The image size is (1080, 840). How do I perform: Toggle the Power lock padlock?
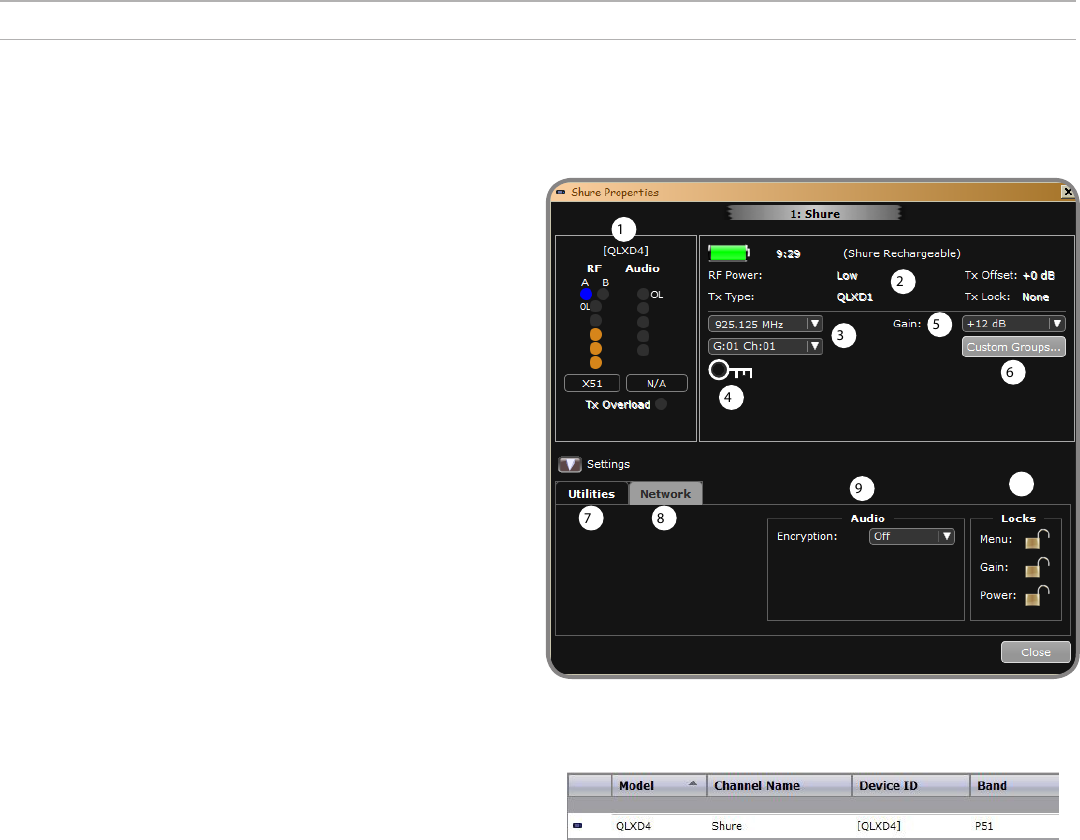pos(1037,596)
